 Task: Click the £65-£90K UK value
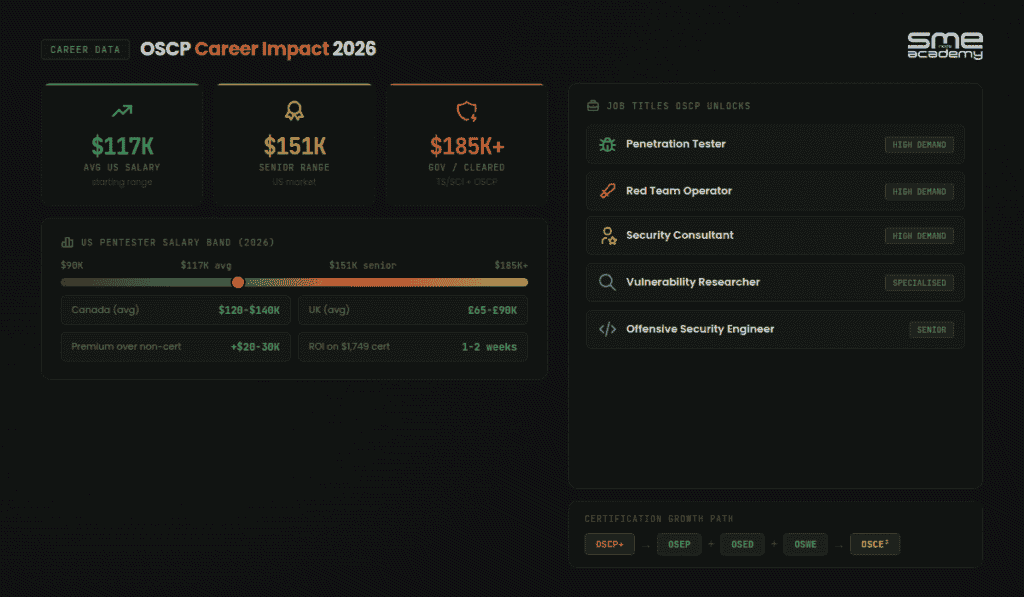(x=492, y=310)
